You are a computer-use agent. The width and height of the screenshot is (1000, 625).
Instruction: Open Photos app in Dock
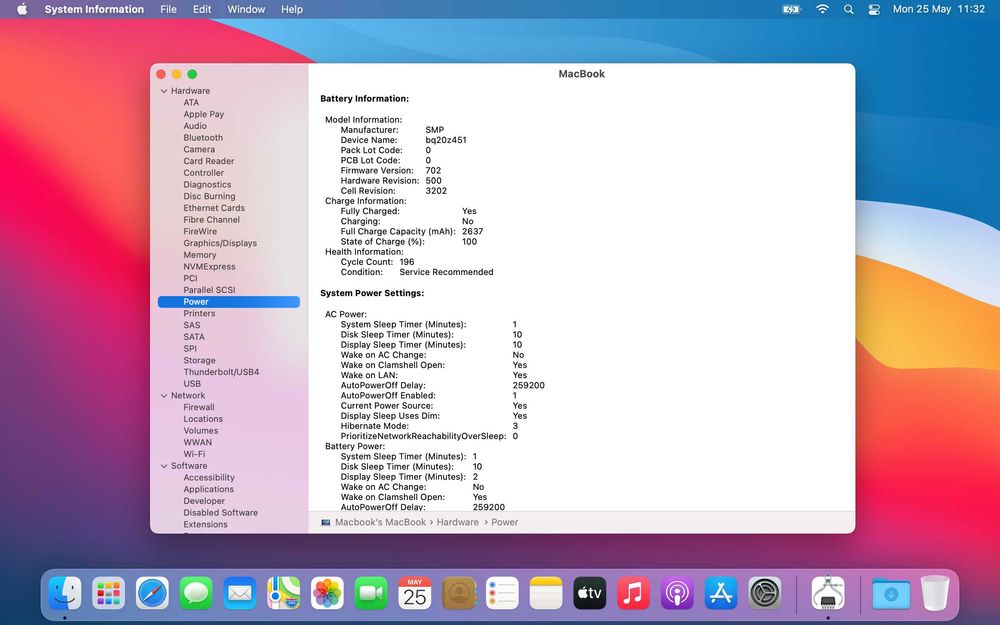tap(327, 593)
